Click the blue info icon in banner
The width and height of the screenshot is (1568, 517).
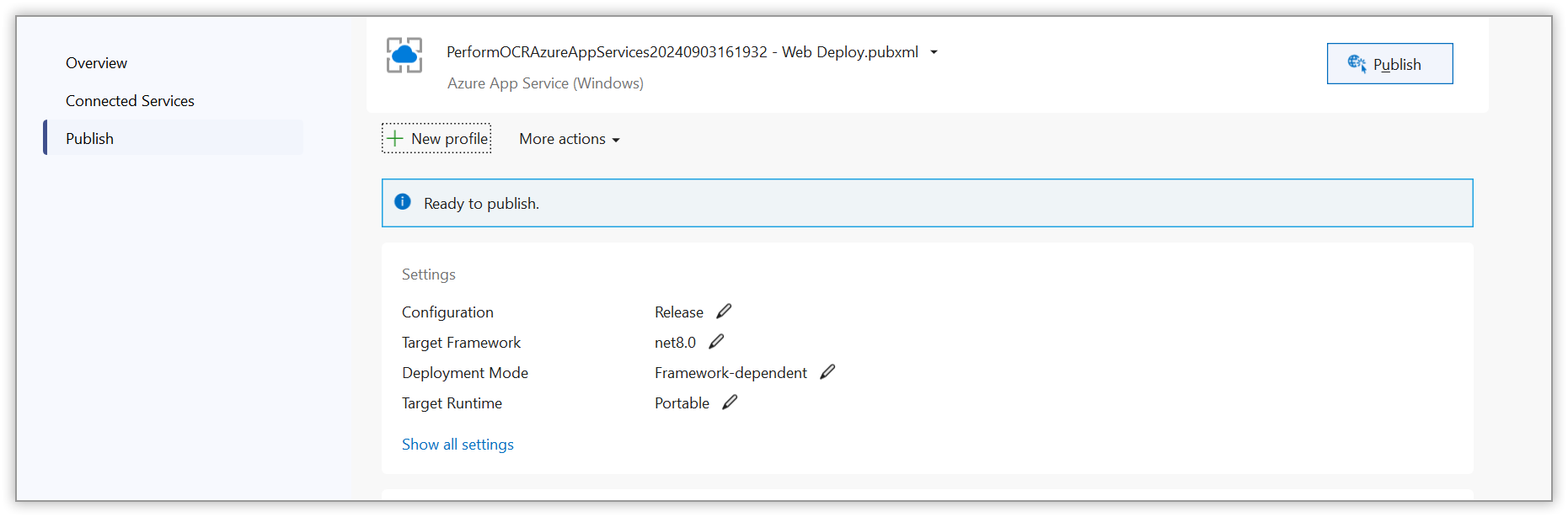tap(403, 202)
